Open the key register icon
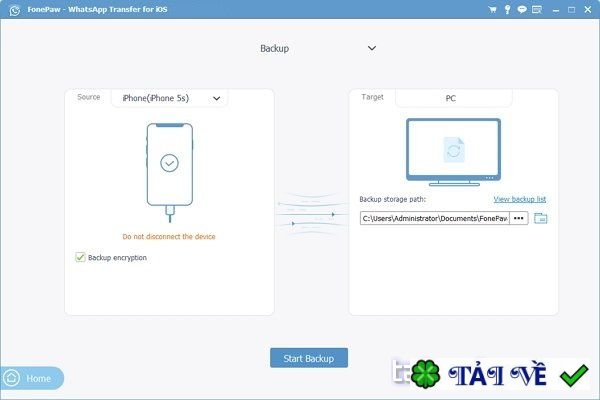The image size is (600, 400). click(x=507, y=10)
